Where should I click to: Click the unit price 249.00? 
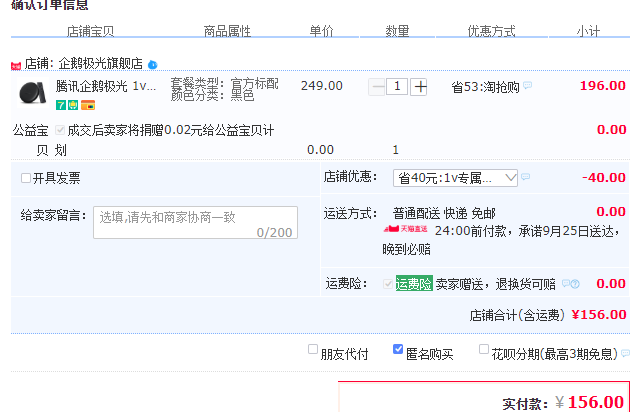tap(322, 86)
